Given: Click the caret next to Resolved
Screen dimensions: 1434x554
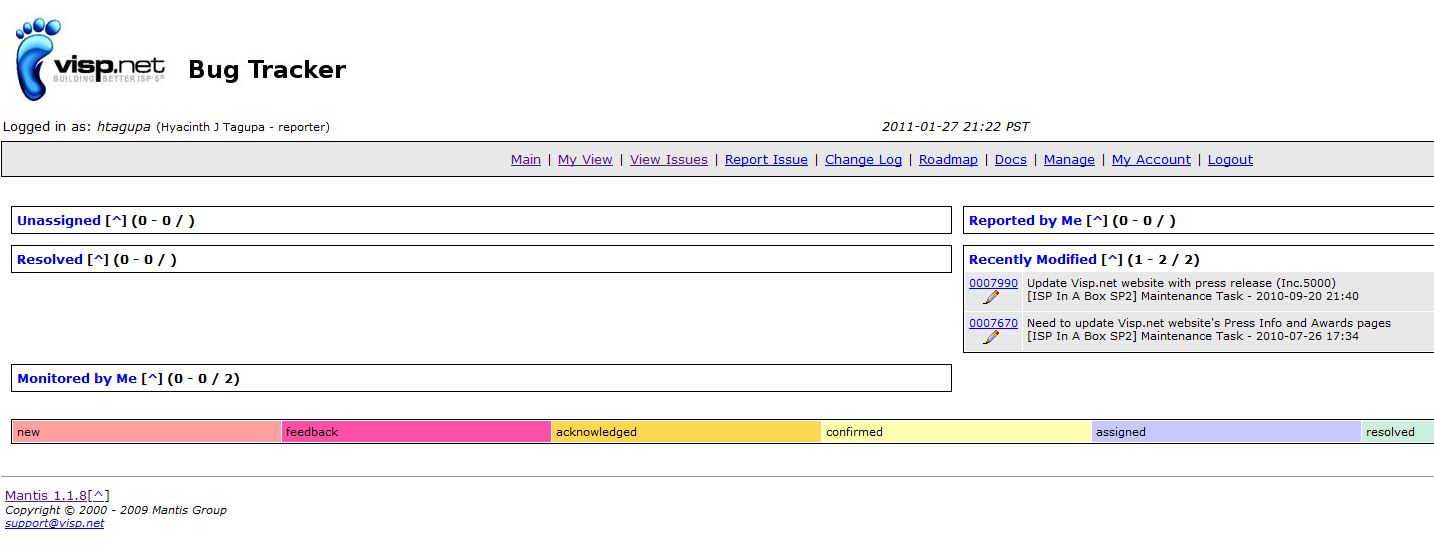Looking at the screenshot, I should 98,260.
